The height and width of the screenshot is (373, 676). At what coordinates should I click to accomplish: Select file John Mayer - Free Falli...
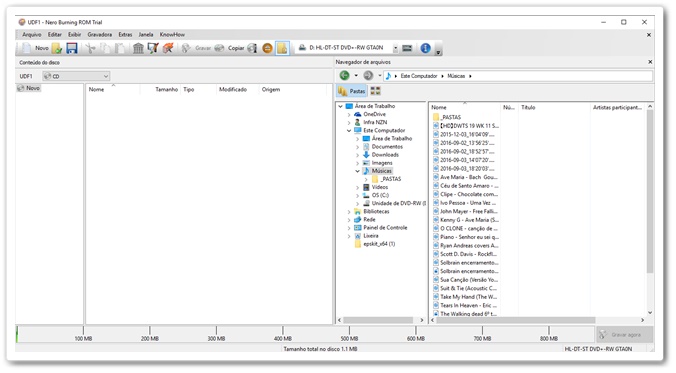click(x=469, y=211)
